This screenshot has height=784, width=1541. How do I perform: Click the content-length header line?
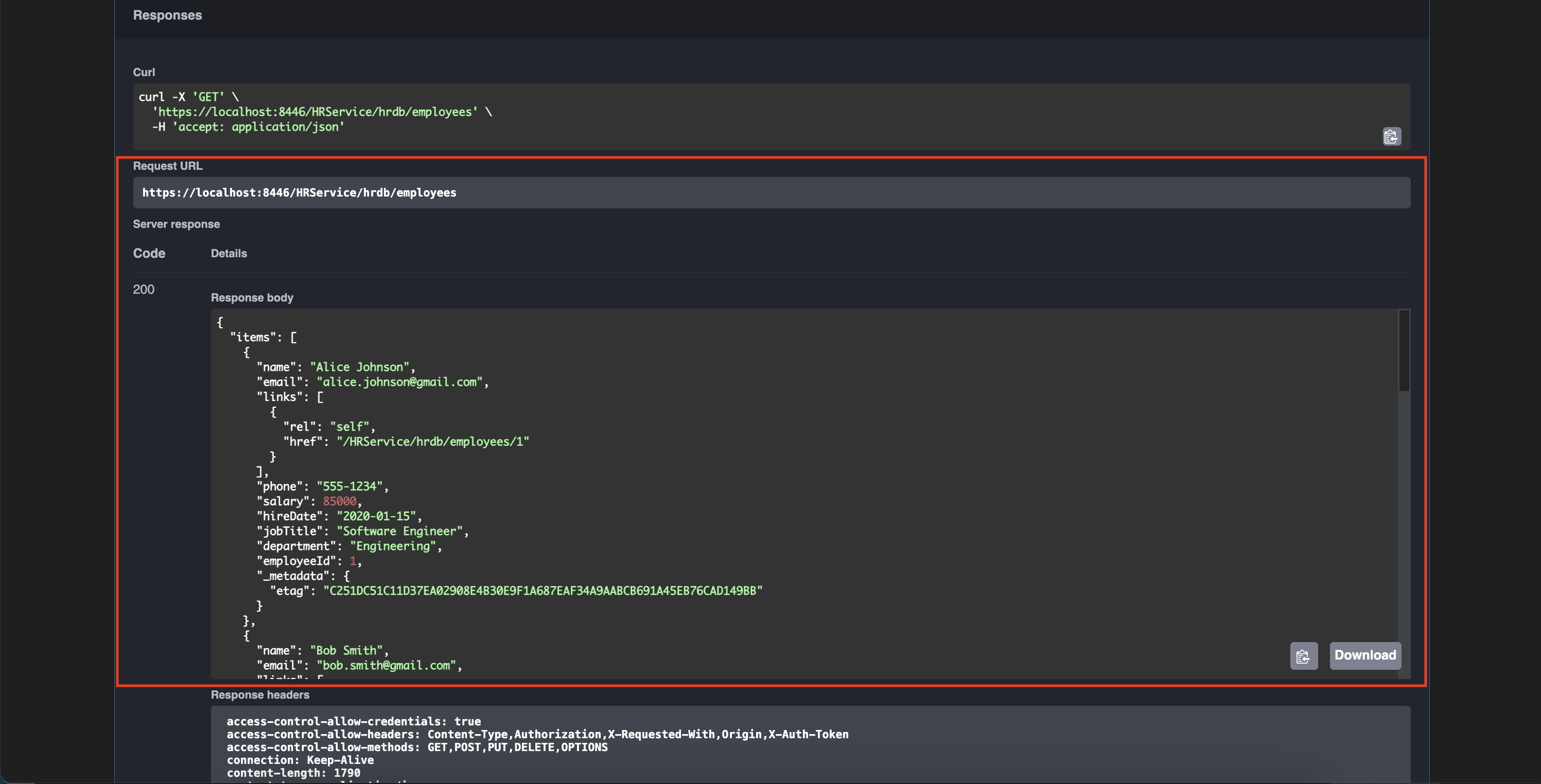point(293,773)
